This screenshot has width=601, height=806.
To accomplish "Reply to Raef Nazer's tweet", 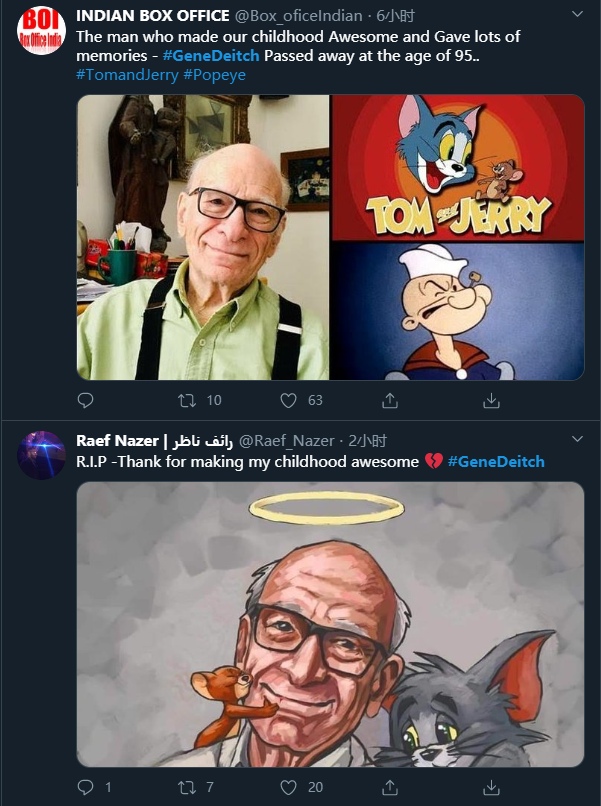I will click(86, 787).
